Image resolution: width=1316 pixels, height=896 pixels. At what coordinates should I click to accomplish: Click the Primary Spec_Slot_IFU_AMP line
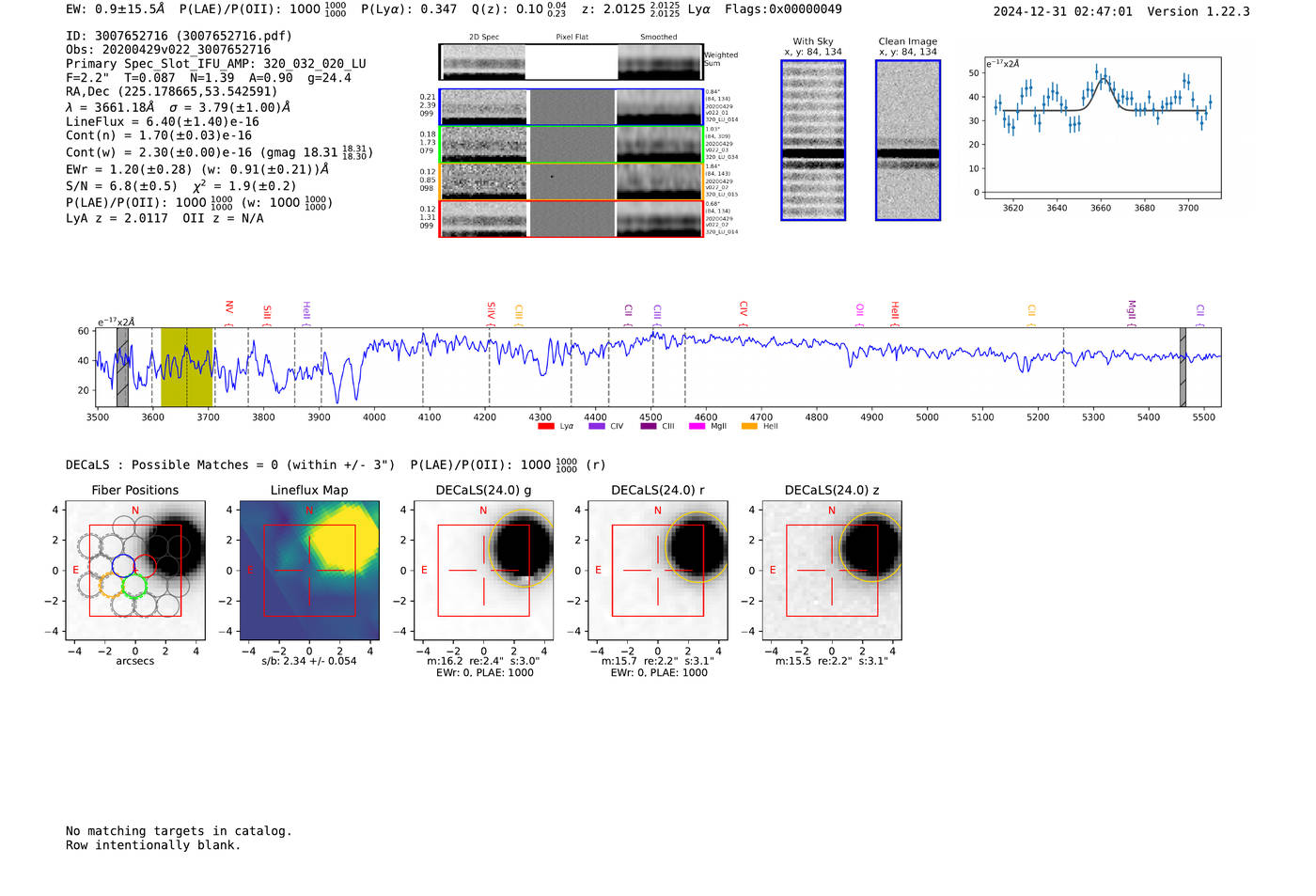click(216, 64)
